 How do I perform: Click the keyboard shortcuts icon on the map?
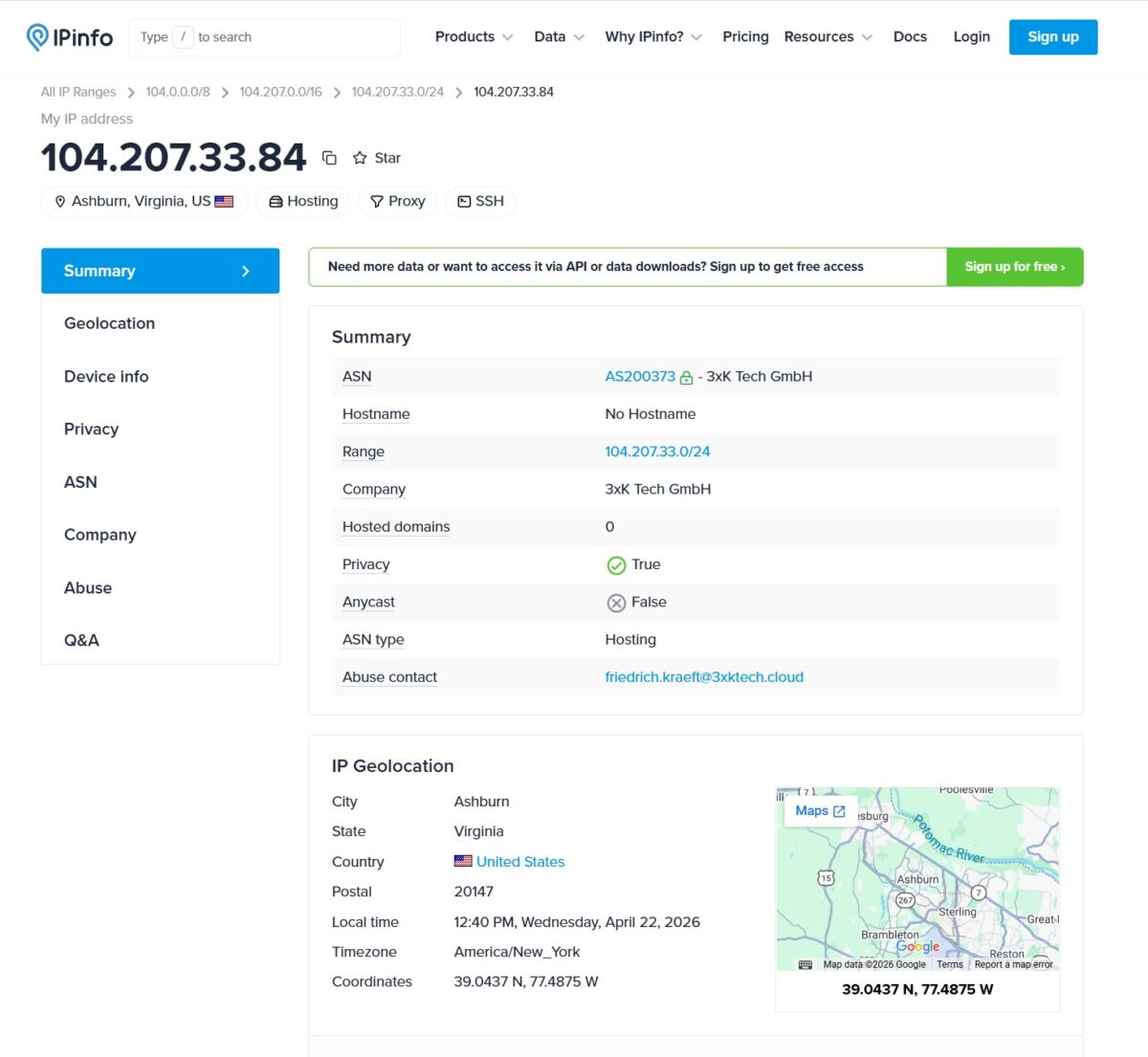(805, 964)
